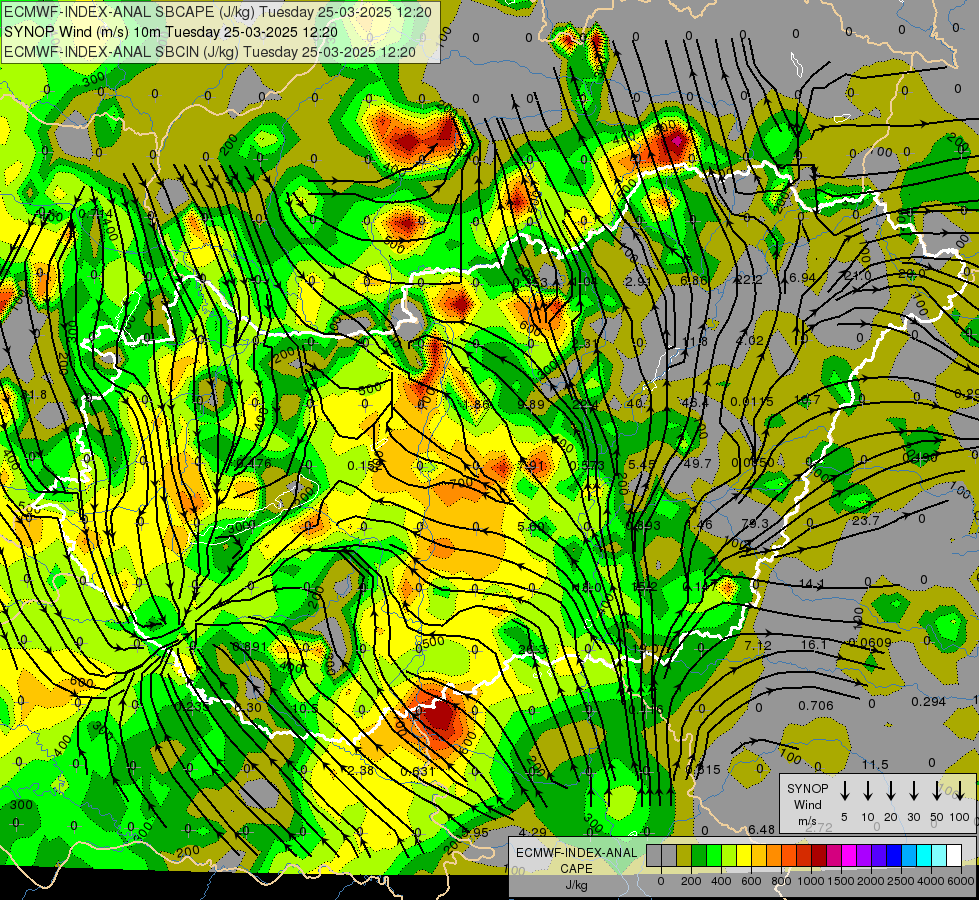Screen dimensions: 979x900
Task: Click the 100 m/s wind arrow in legend
Action: coord(960,791)
